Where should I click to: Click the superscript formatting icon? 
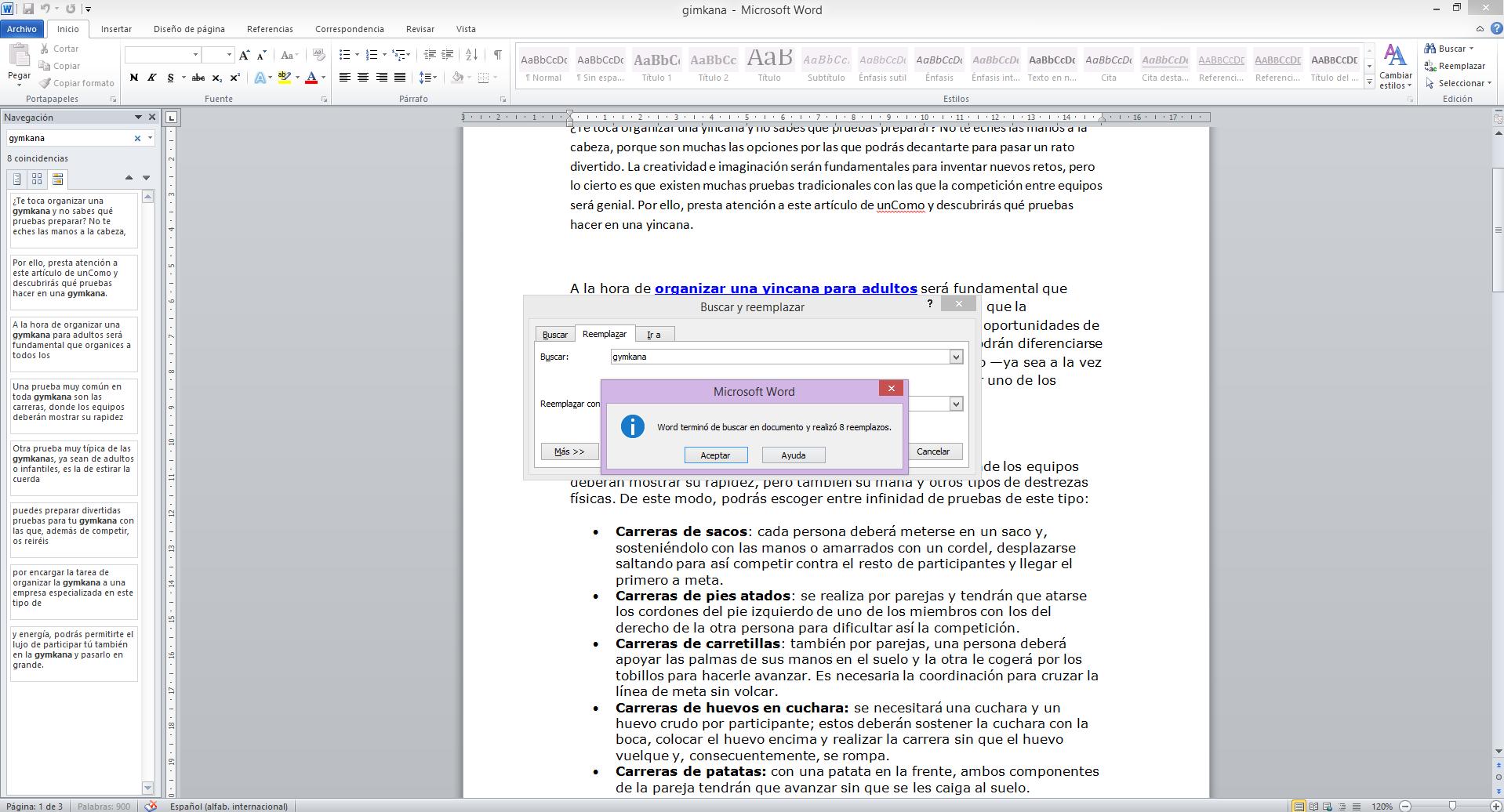pyautogui.click(x=234, y=78)
